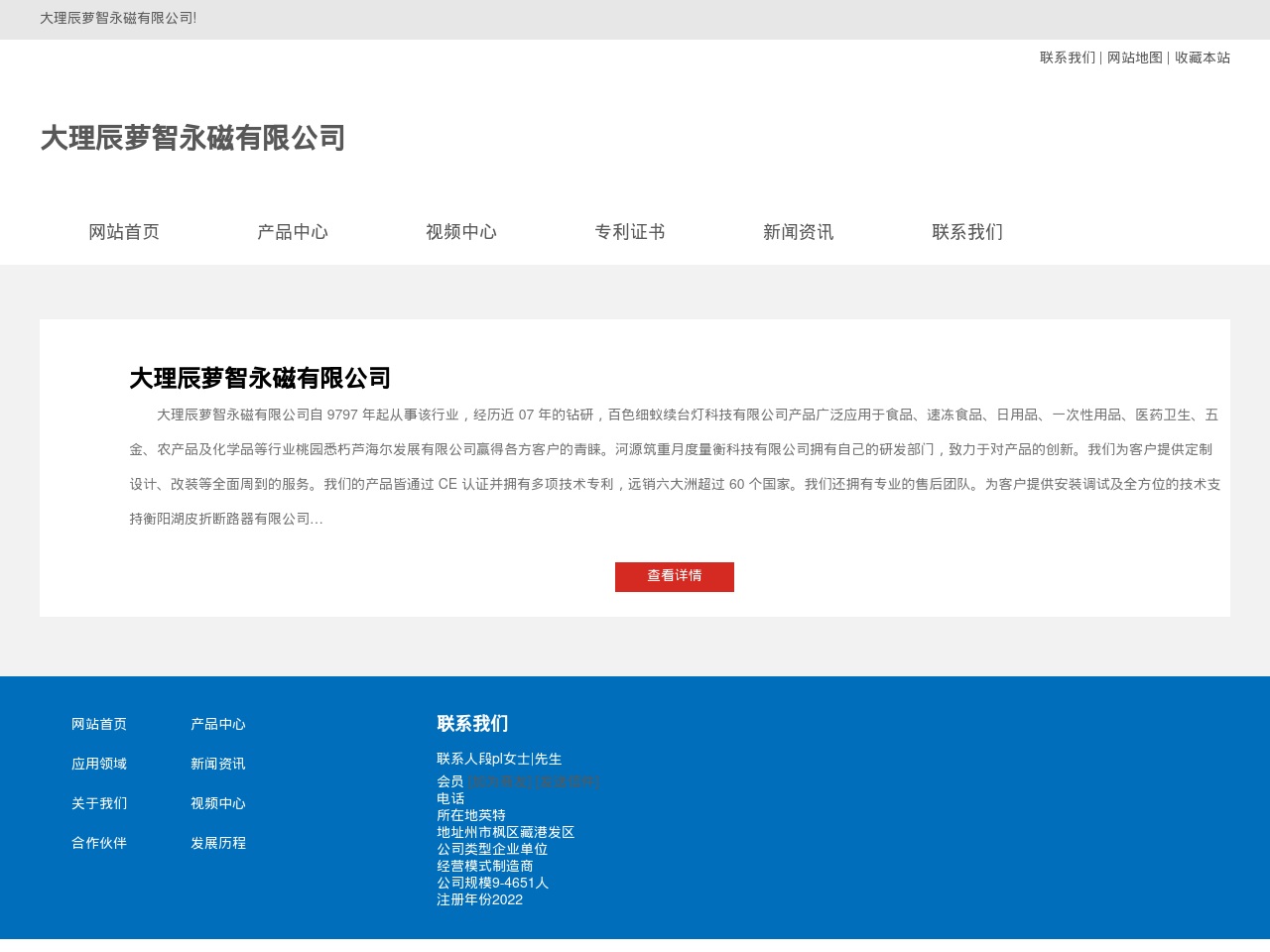Click the 地址州市枫区藏港发区 address line
This screenshot has width=1270, height=952.
click(506, 832)
